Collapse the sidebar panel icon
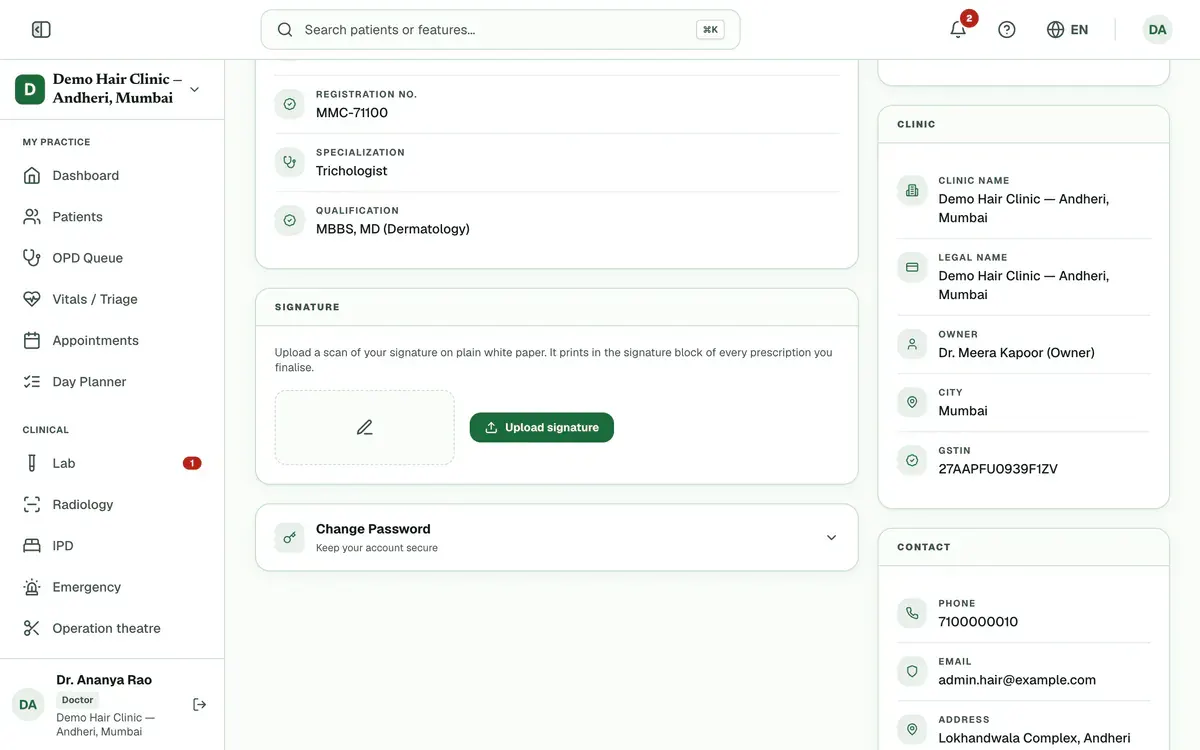This screenshot has width=1200, height=750. [x=41, y=30]
